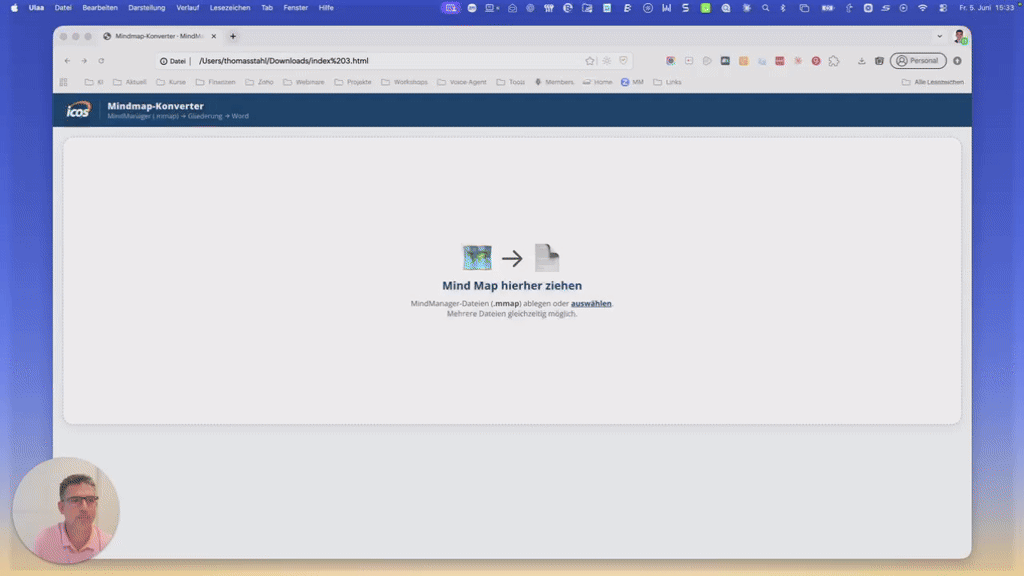Screen dimensions: 1024x576
Task: Click the browser back arrow
Action: coord(67,61)
